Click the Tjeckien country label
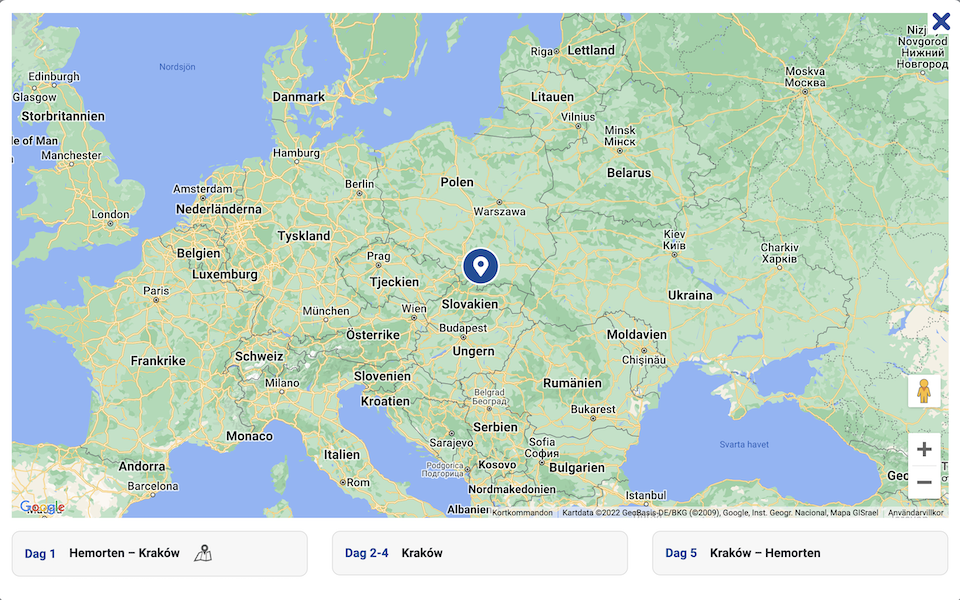 coord(394,282)
